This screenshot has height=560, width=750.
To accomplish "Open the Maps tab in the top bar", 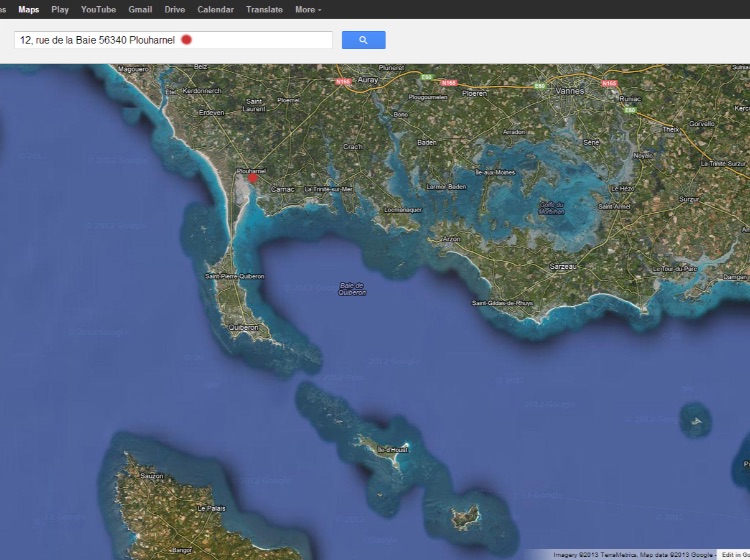I will coord(29,9).
